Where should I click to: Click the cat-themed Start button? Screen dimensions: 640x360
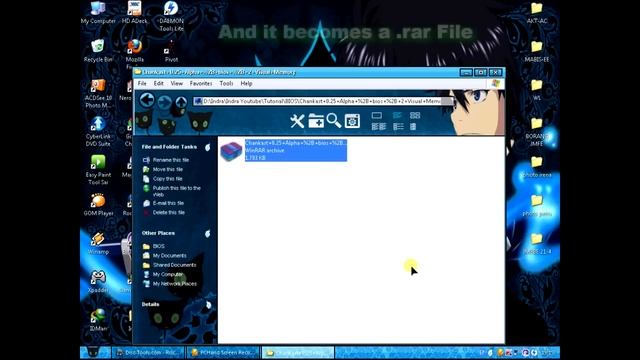tap(95, 352)
